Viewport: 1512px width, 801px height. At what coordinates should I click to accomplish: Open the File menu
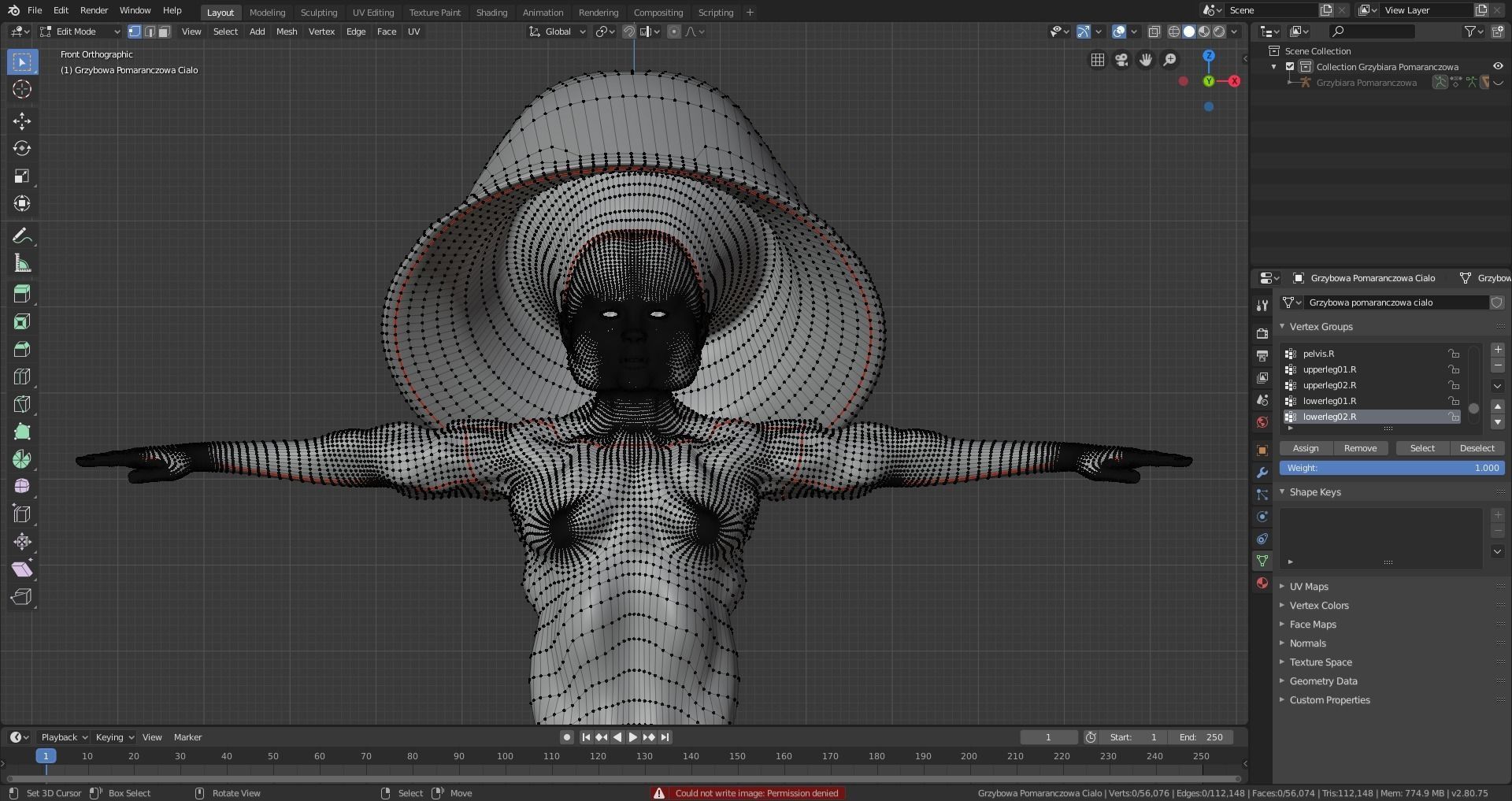pyautogui.click(x=35, y=10)
